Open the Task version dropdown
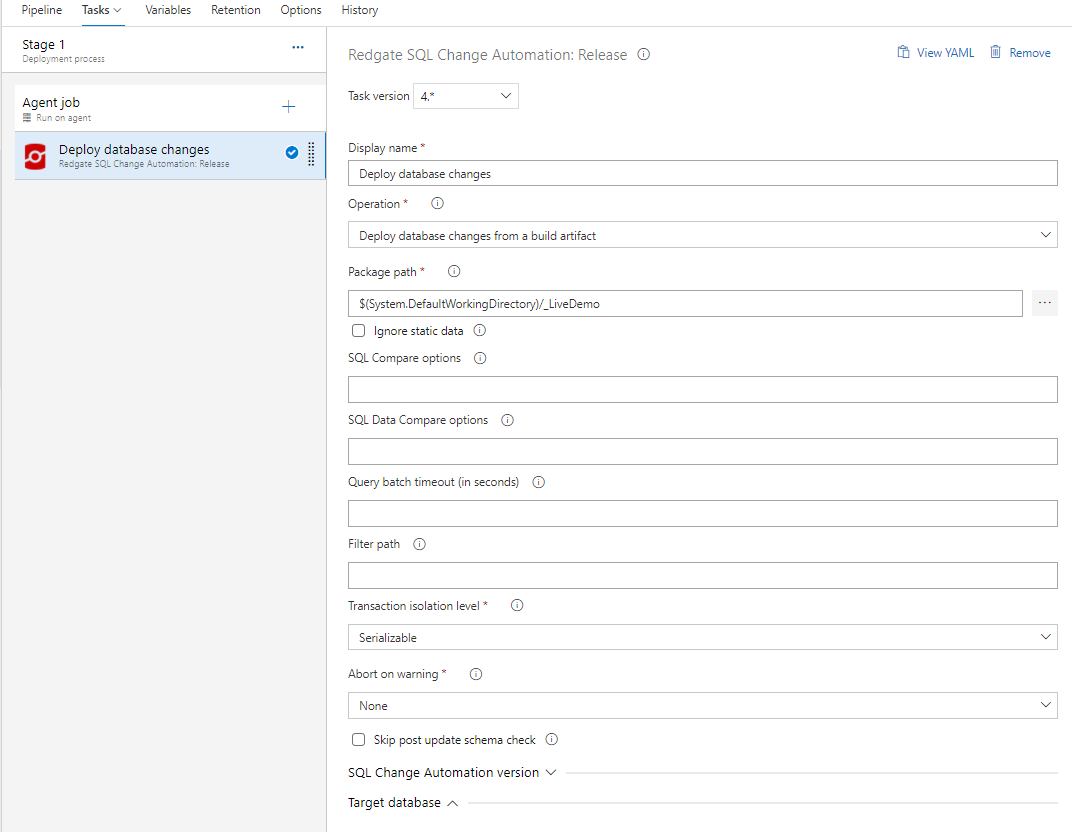The height and width of the screenshot is (832, 1072). (466, 96)
